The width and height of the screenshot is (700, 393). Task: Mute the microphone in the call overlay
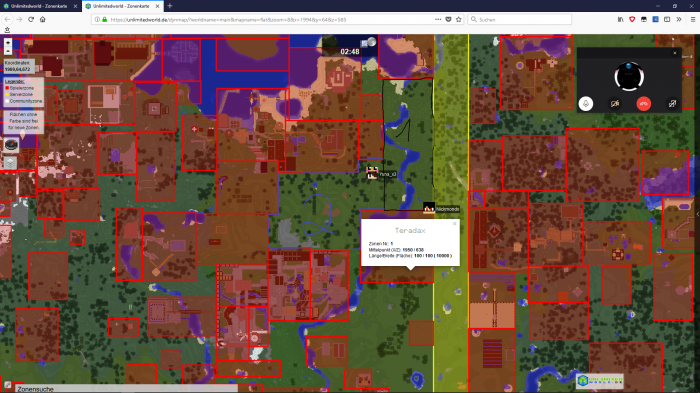(x=586, y=104)
